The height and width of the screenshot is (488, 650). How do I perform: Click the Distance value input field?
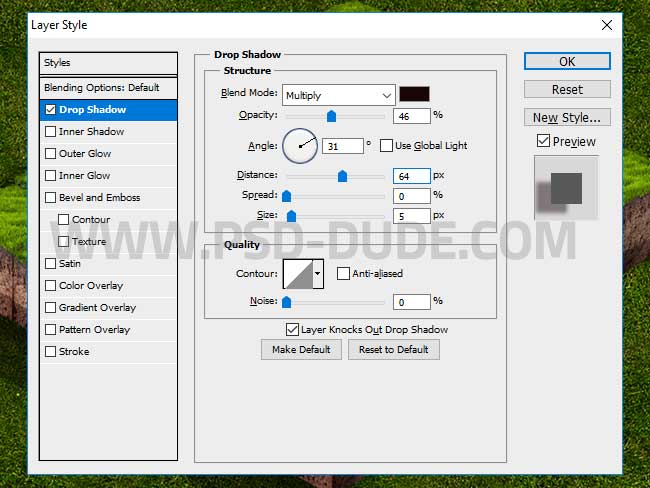point(411,176)
